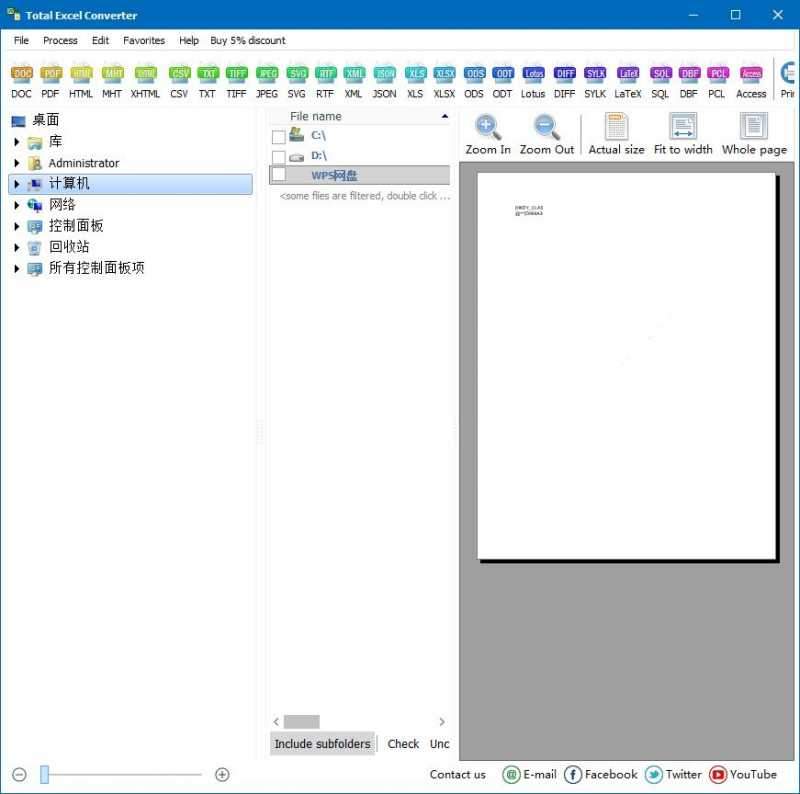Open the Favorites menu
800x794 pixels.
(143, 40)
